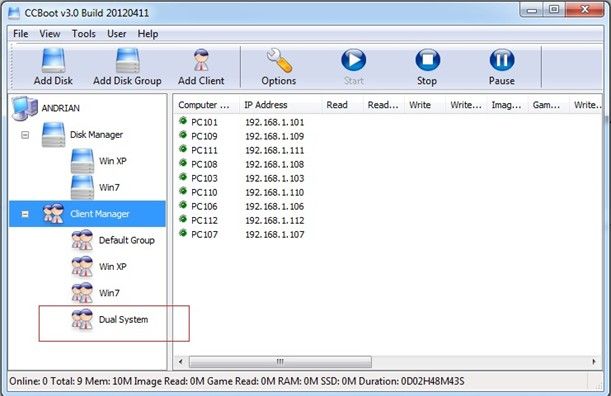Open the View menu

pyautogui.click(x=50, y=34)
